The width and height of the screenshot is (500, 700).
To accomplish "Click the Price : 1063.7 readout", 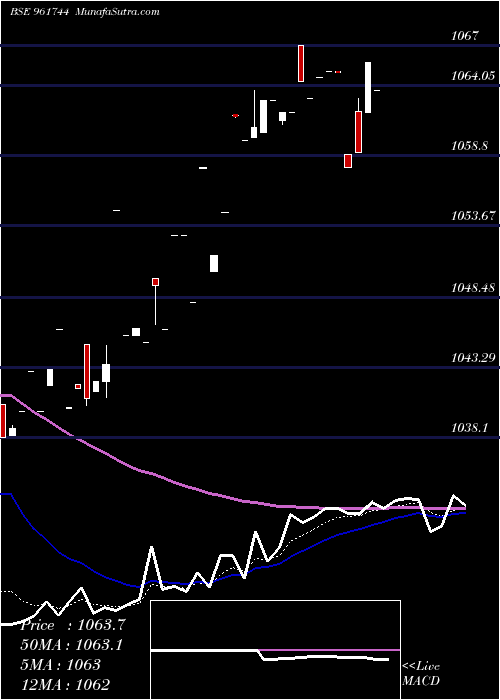I will pos(73,625).
